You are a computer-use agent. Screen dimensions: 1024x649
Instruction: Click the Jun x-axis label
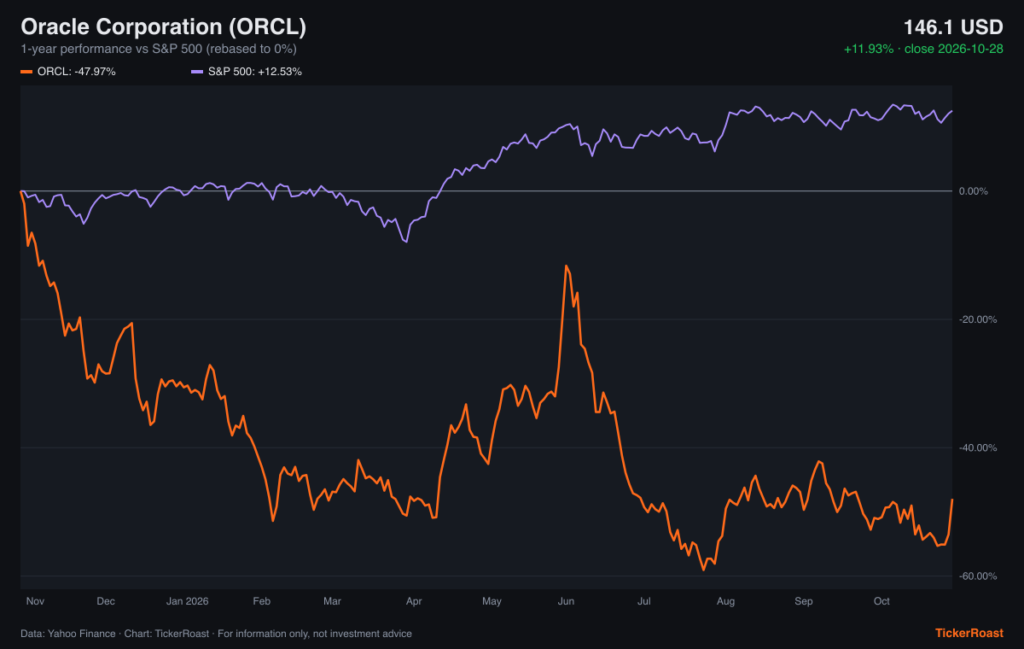coord(566,601)
